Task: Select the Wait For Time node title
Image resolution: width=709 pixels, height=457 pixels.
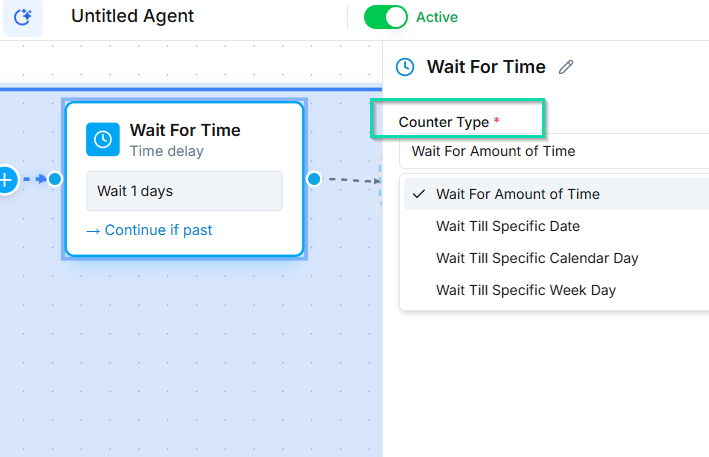Action: 185,130
